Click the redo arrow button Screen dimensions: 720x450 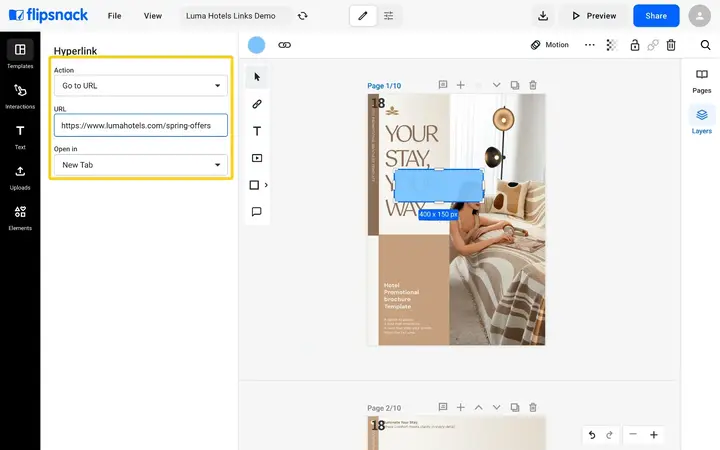[609, 434]
